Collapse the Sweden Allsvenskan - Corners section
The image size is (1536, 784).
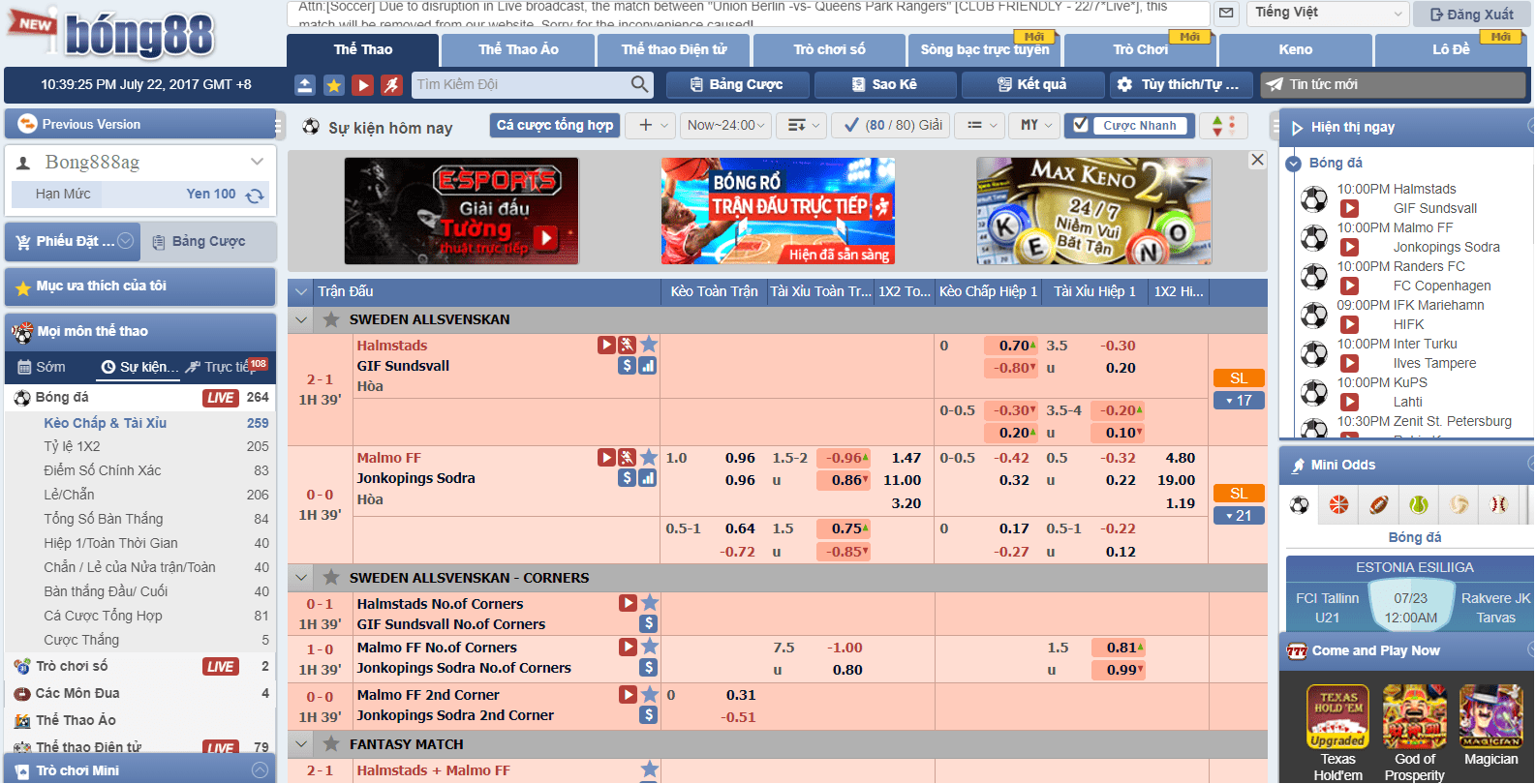click(x=301, y=578)
